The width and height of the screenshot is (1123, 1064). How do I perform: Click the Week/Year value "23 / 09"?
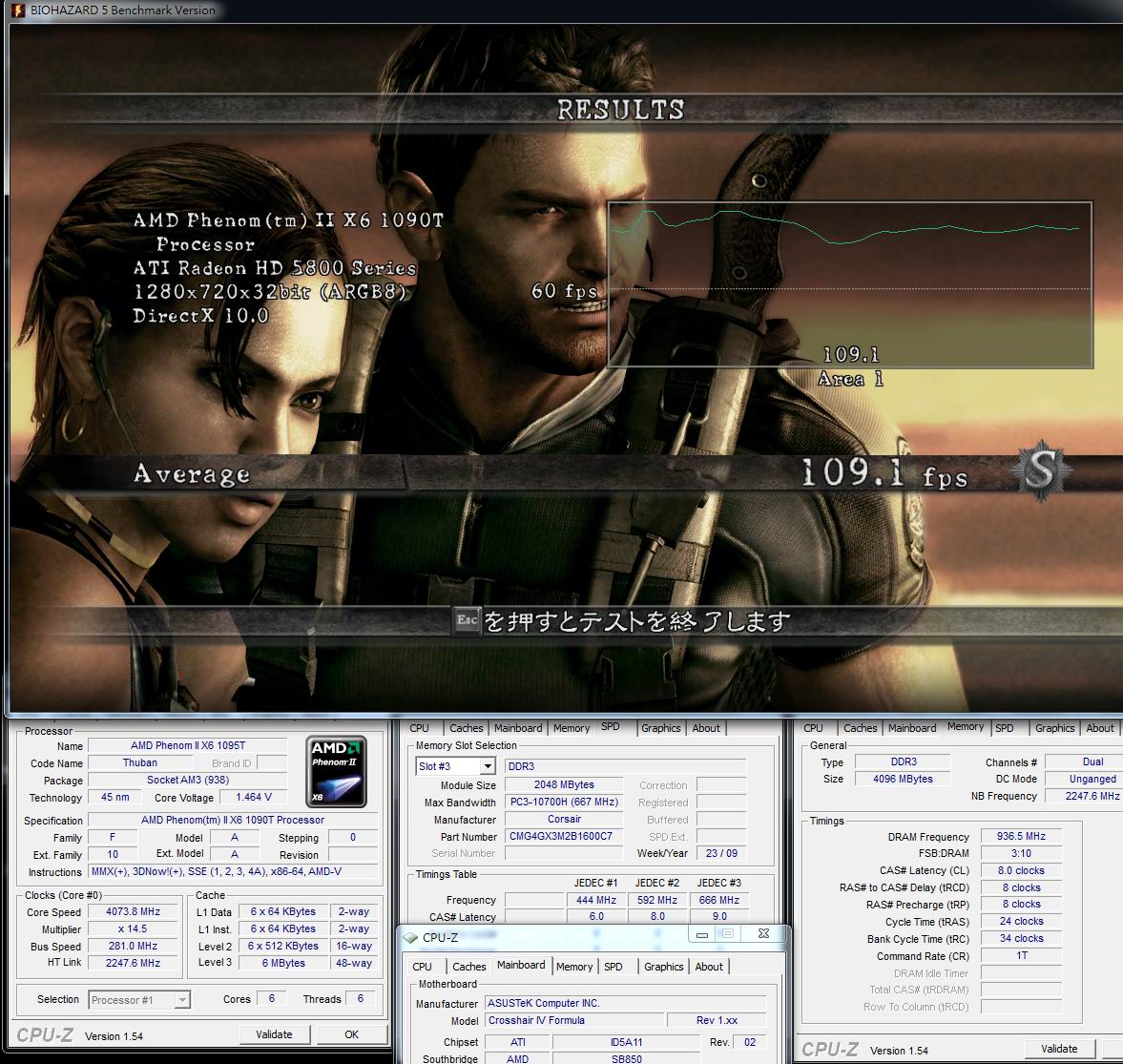[721, 853]
